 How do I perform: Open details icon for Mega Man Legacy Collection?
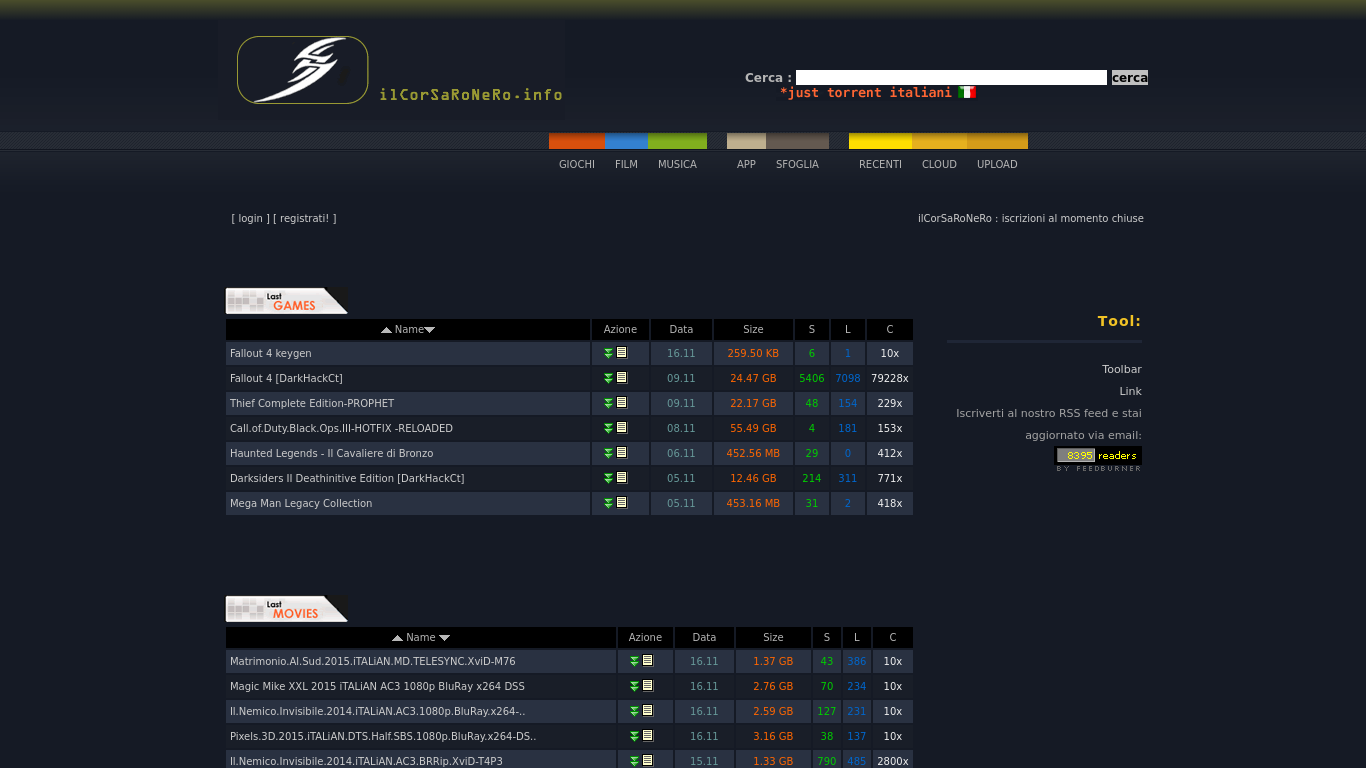pos(622,503)
